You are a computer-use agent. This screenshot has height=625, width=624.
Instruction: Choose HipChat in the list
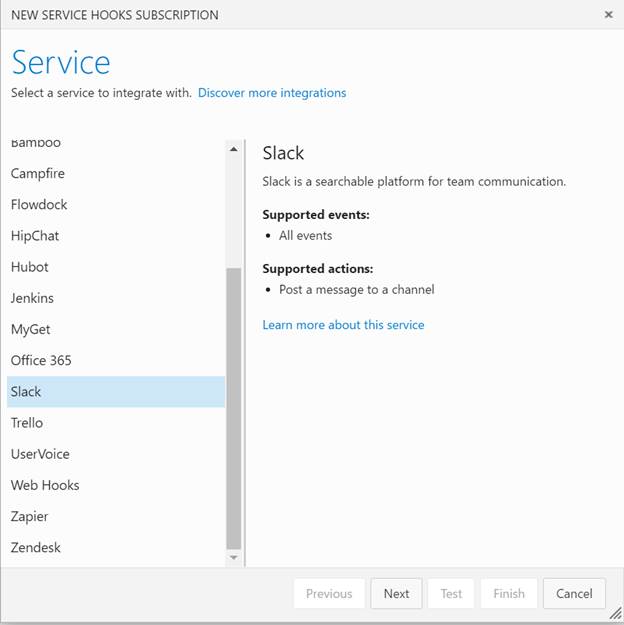tap(35, 236)
